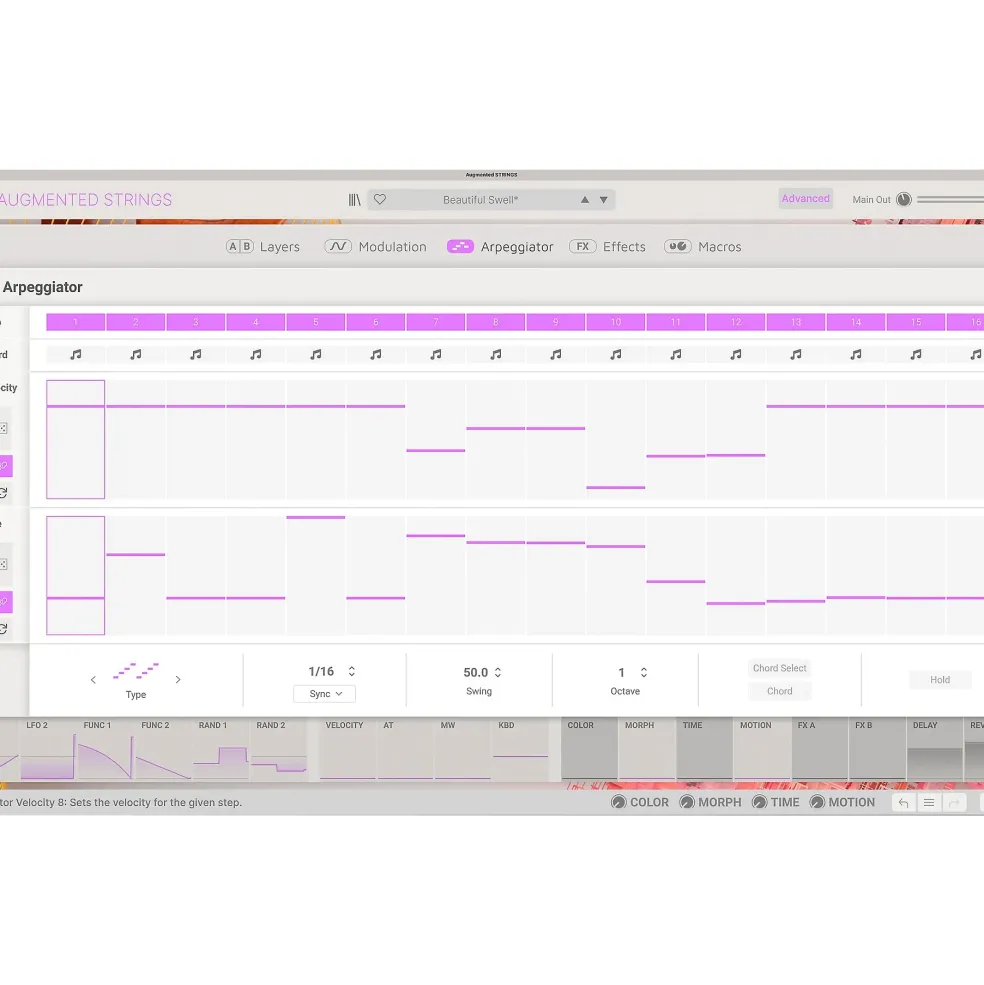Image resolution: width=984 pixels, height=985 pixels.
Task: Switch to the Modulation tab
Action: tap(375, 247)
